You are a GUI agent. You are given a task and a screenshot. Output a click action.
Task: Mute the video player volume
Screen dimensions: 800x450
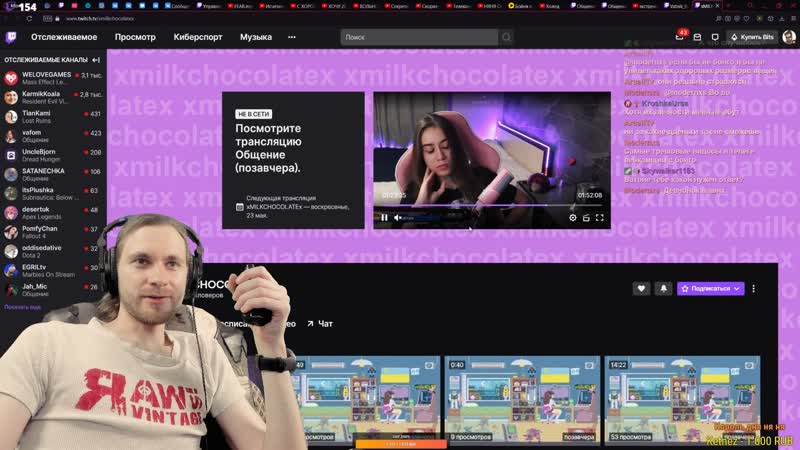pyautogui.click(x=397, y=218)
